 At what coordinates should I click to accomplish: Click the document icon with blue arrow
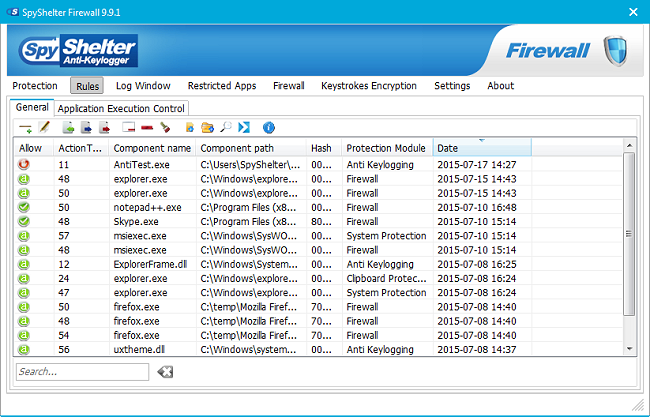(x=86, y=128)
